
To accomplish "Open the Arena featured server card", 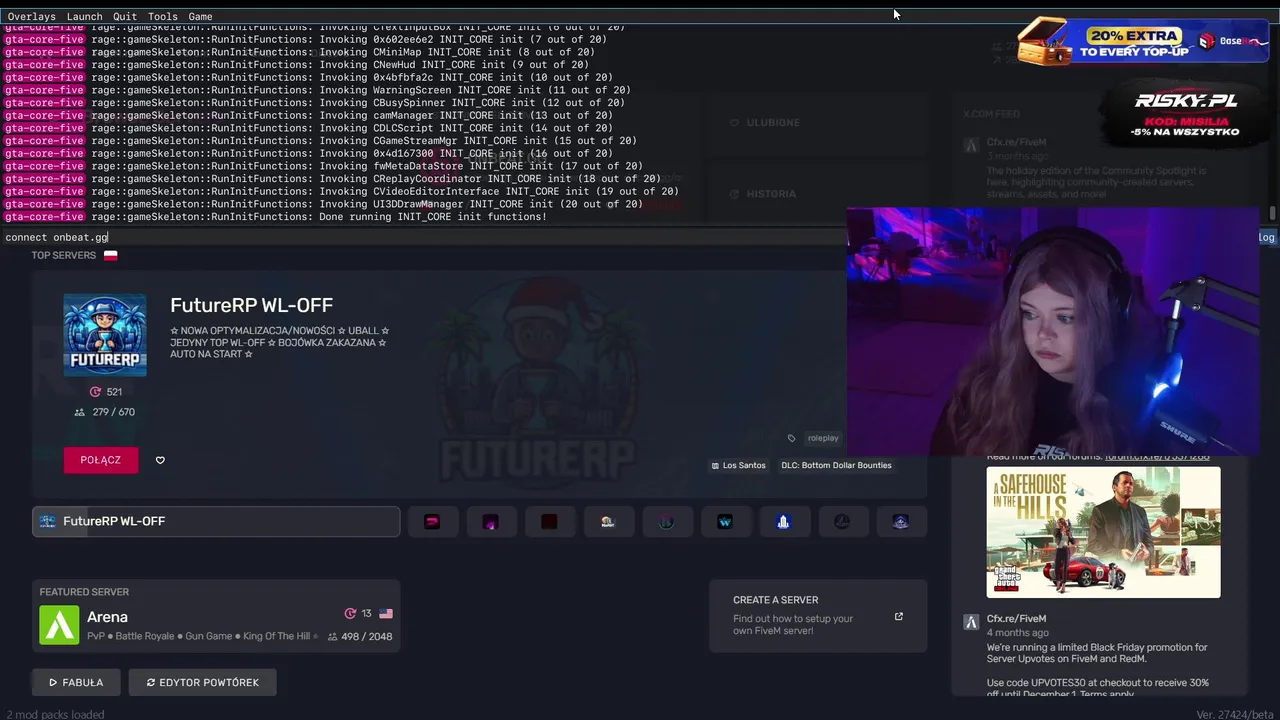I will pyautogui.click(x=216, y=616).
